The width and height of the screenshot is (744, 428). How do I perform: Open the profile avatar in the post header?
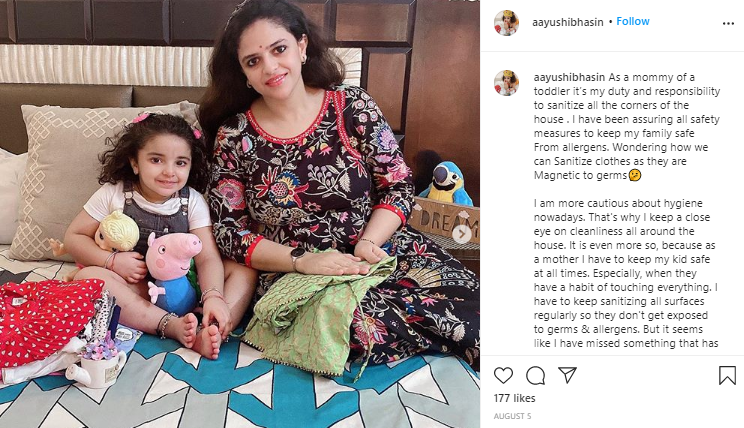point(506,22)
